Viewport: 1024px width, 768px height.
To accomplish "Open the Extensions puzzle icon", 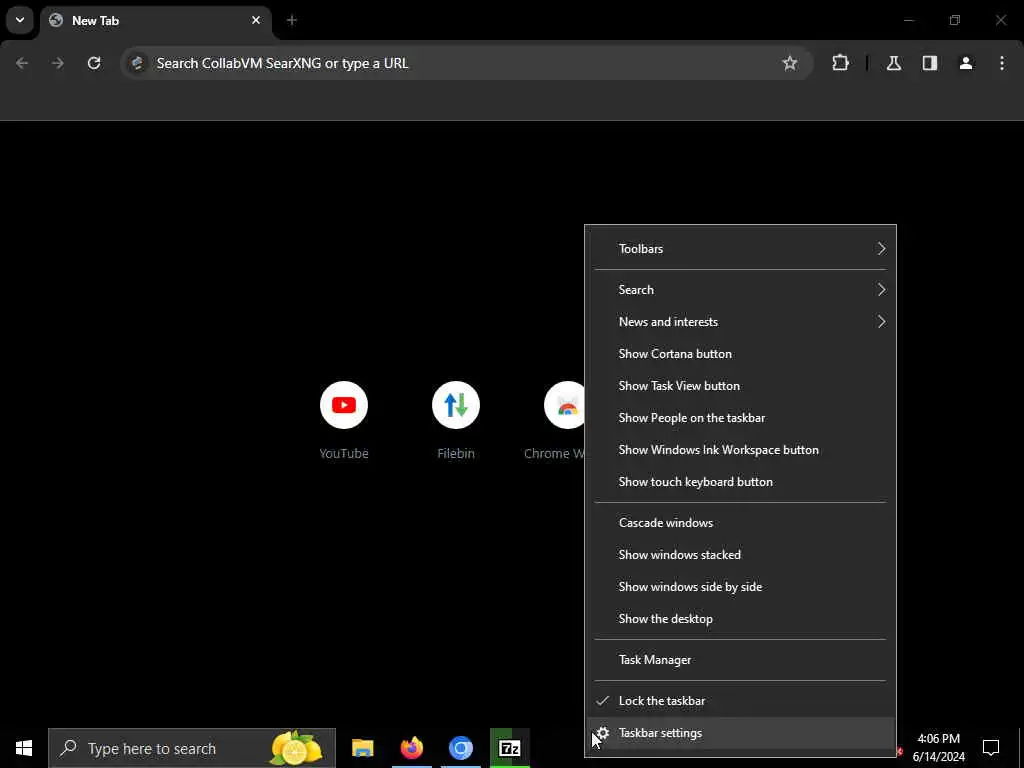I will pos(840,63).
